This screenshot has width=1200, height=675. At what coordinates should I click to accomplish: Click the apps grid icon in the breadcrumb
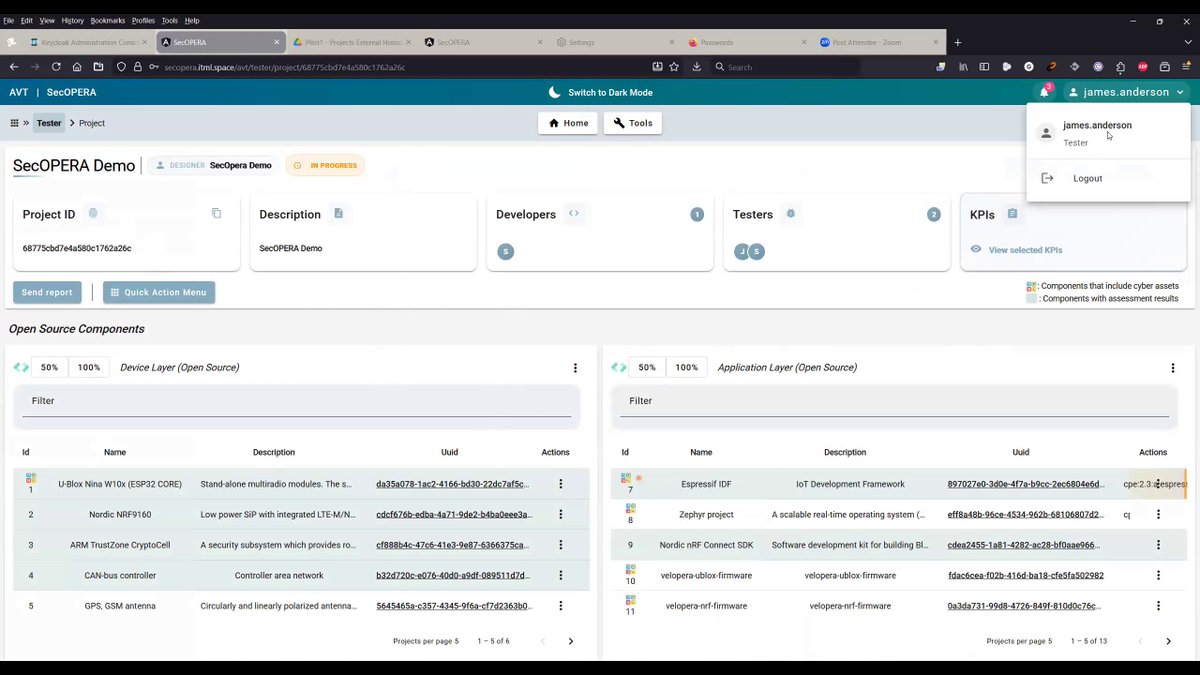pos(14,123)
